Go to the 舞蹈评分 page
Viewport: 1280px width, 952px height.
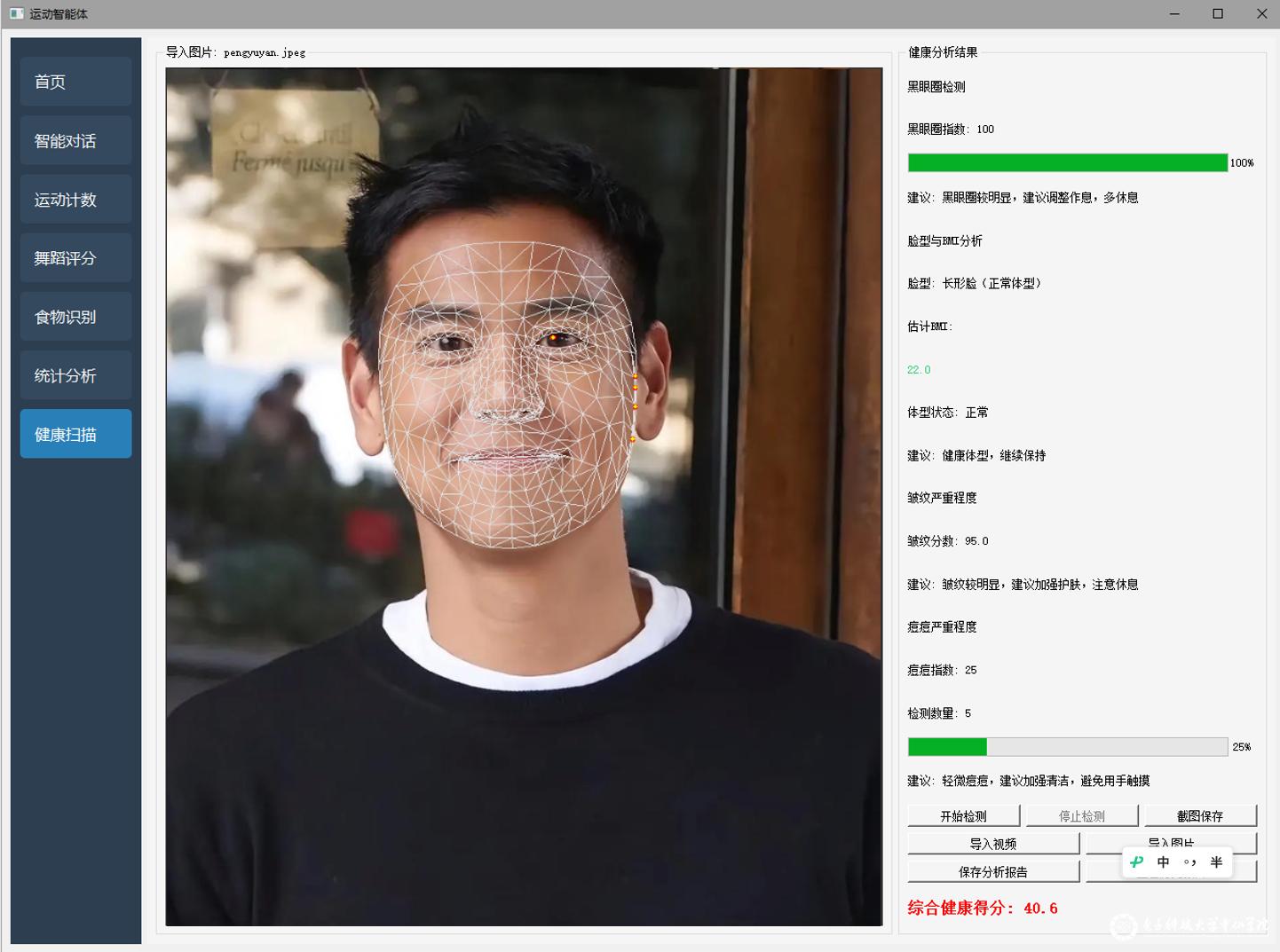pos(75,258)
